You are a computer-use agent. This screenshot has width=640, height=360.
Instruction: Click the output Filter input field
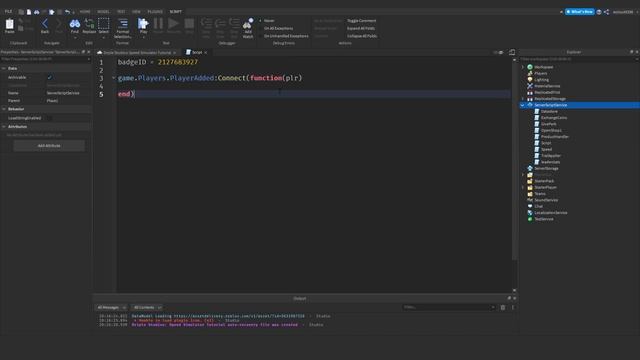[x=449, y=307]
